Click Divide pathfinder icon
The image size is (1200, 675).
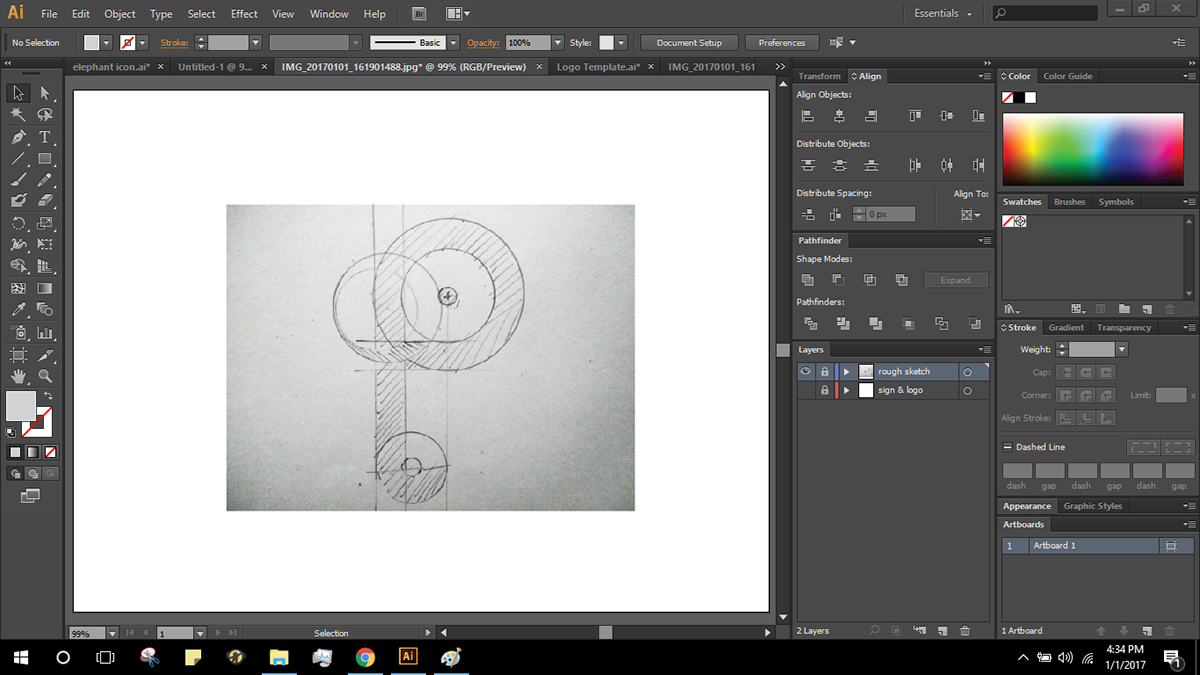810,323
